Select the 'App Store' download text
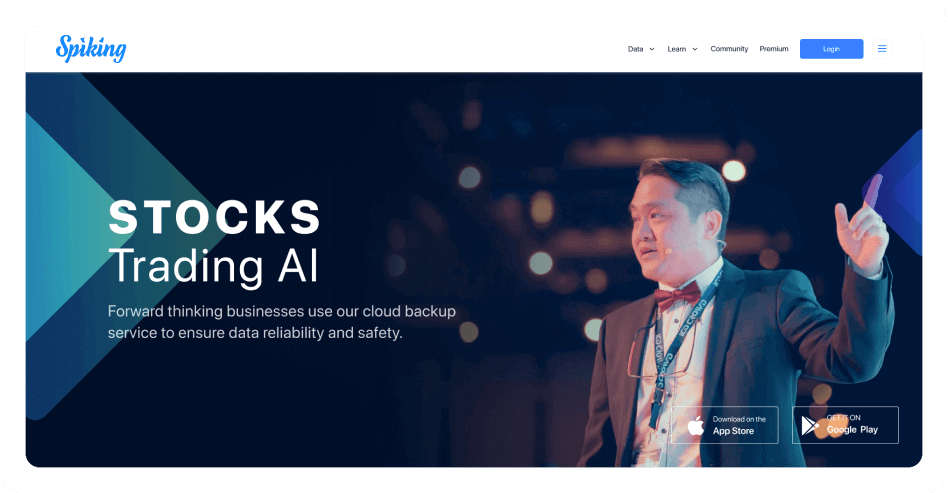The height and width of the screenshot is (493, 948). (x=733, y=431)
